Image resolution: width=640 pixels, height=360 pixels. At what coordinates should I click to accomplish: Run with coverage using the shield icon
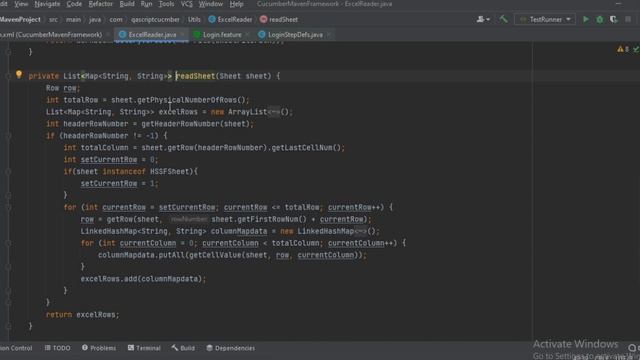613,19
